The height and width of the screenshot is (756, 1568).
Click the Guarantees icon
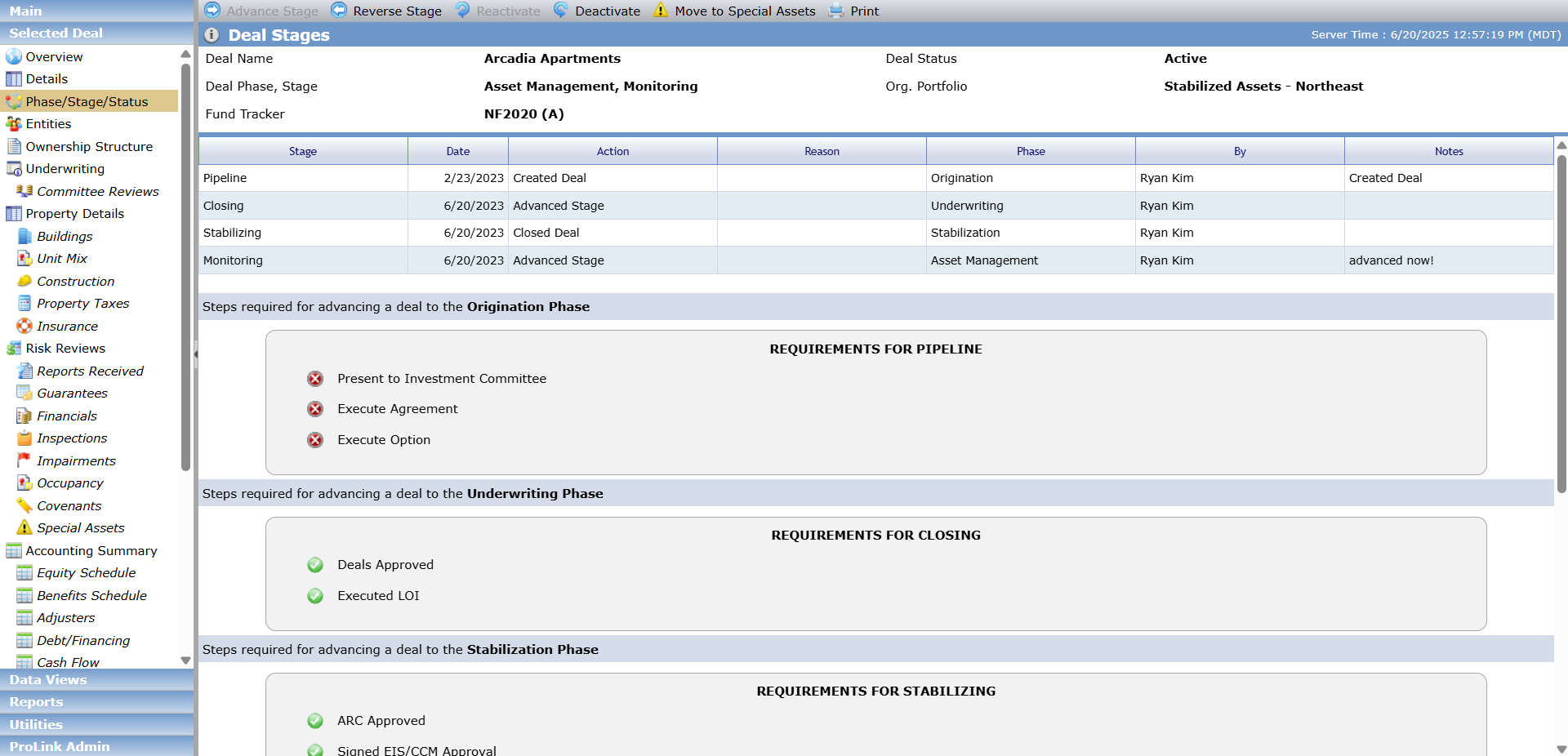pos(24,394)
